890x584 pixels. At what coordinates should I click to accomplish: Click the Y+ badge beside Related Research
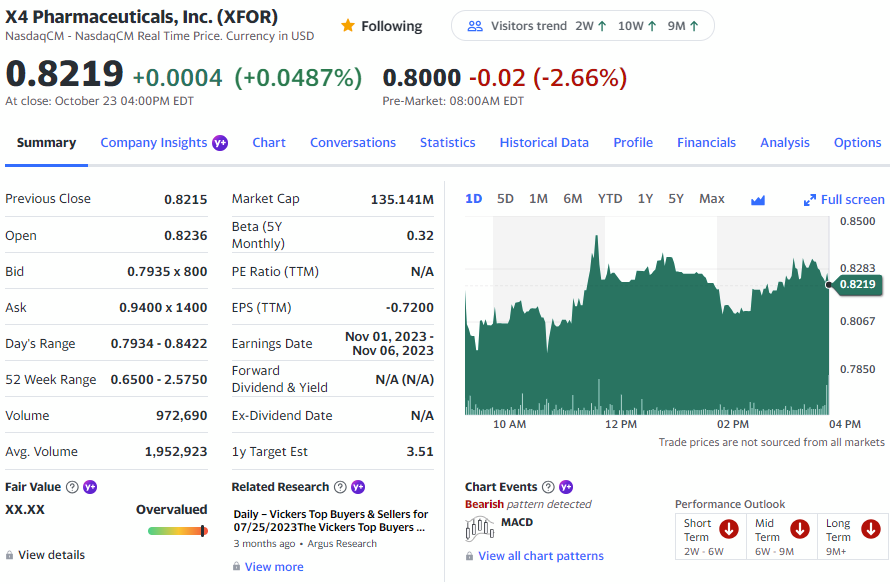point(358,487)
